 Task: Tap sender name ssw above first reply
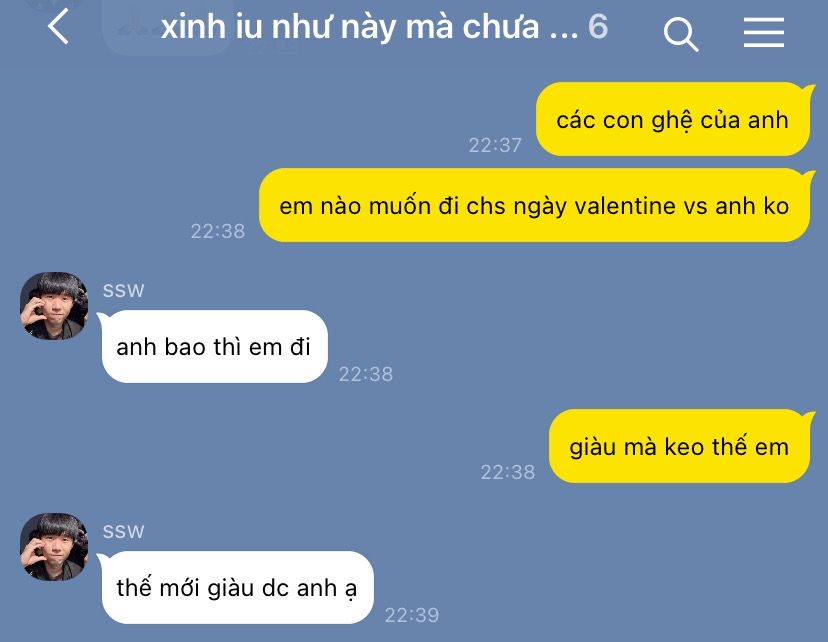click(x=123, y=290)
